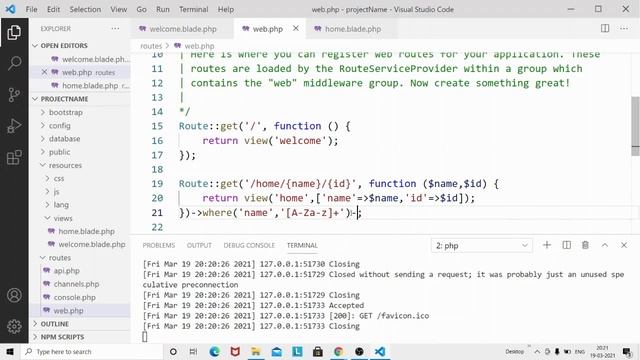Expand the bootstrap folder

tap(65, 112)
